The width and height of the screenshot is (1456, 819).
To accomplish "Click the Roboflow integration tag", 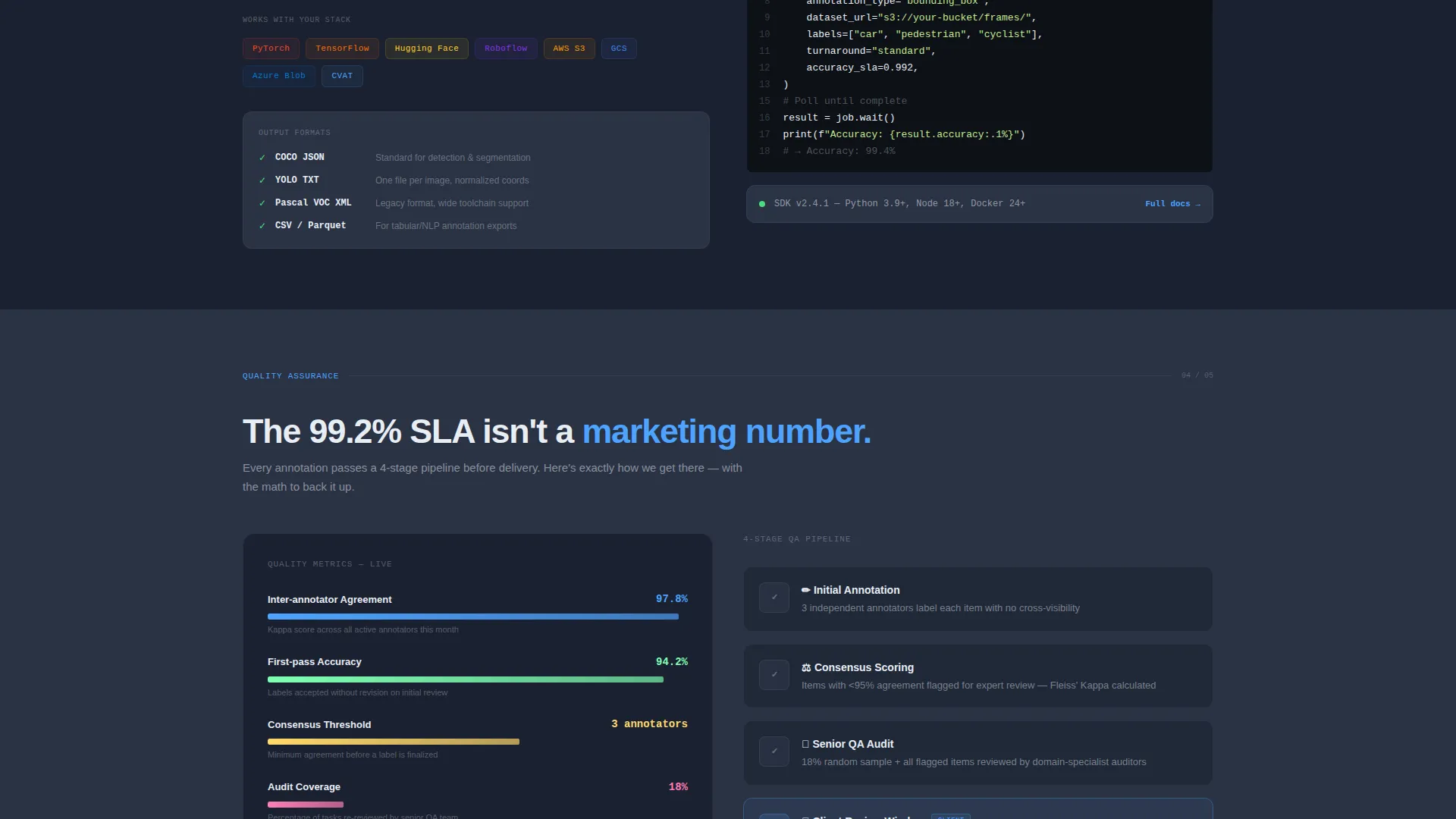I will 506,49.
